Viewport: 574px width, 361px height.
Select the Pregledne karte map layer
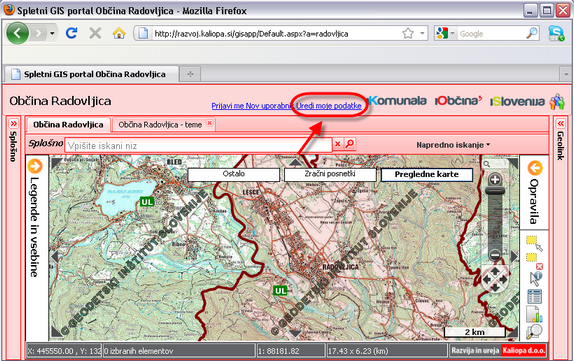click(x=426, y=175)
